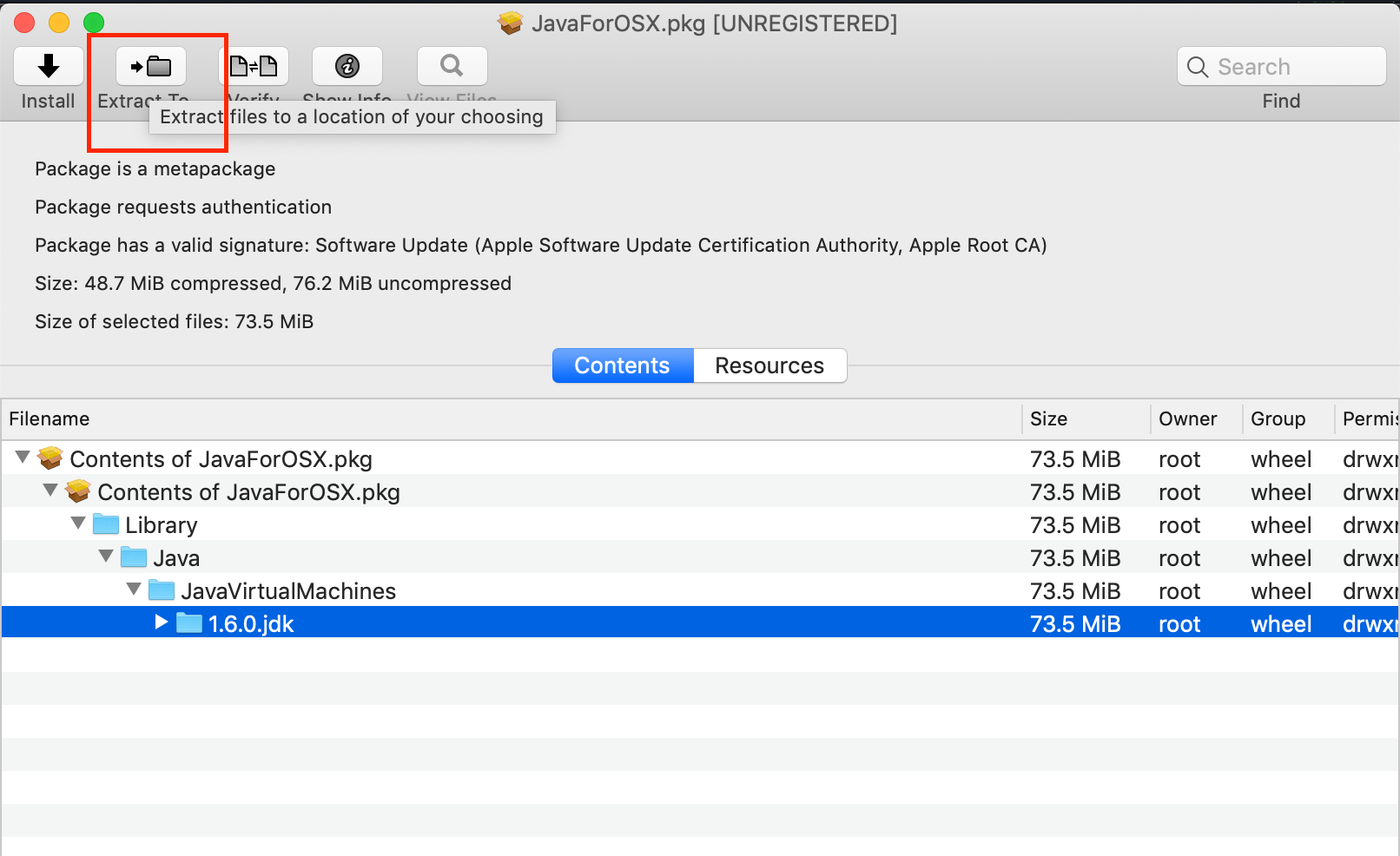Screen dimensions: 1400x856
Task: Collapse second nested Contents of JavaForOSX.pkg
Action: 50,491
